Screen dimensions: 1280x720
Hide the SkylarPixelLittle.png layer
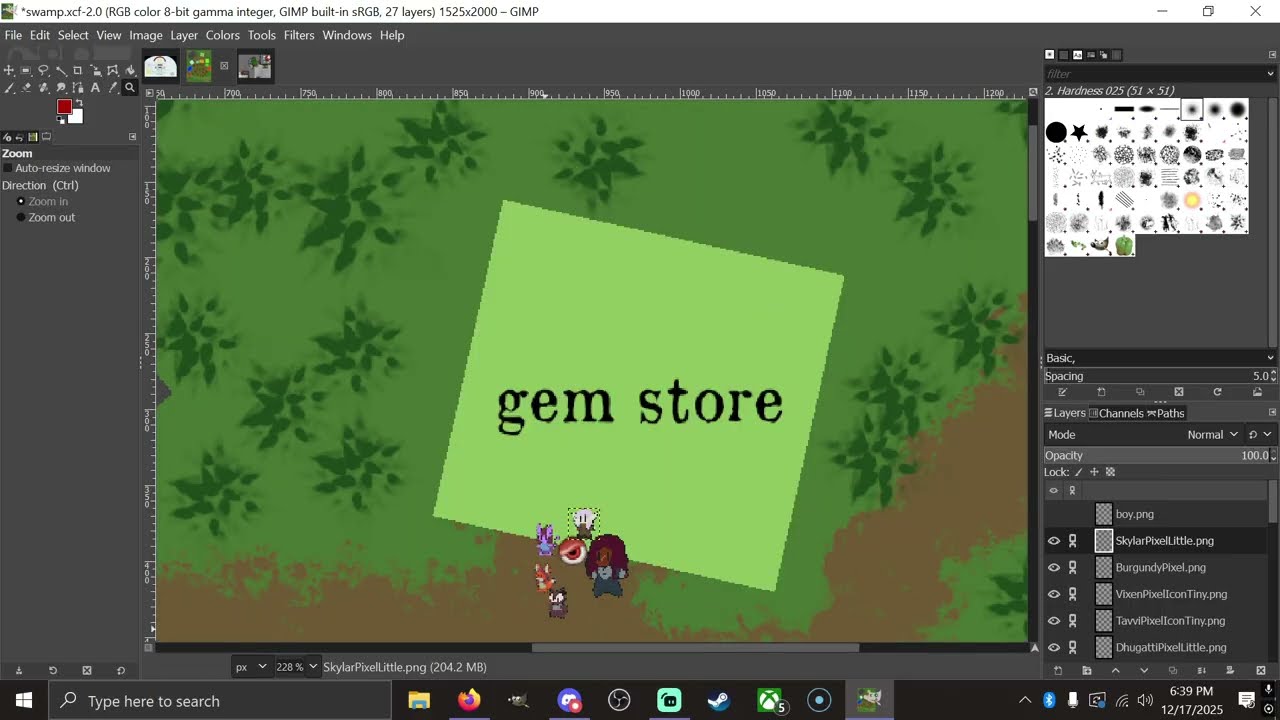coord(1053,541)
